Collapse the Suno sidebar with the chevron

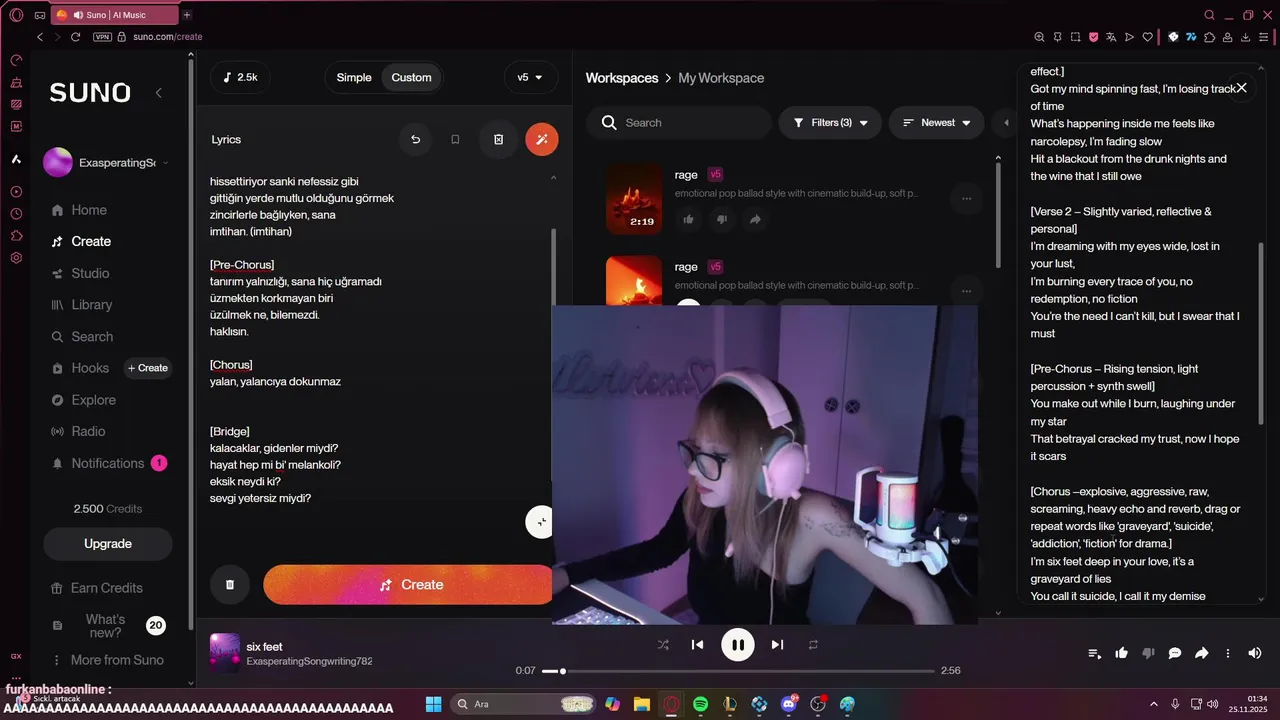click(x=158, y=92)
